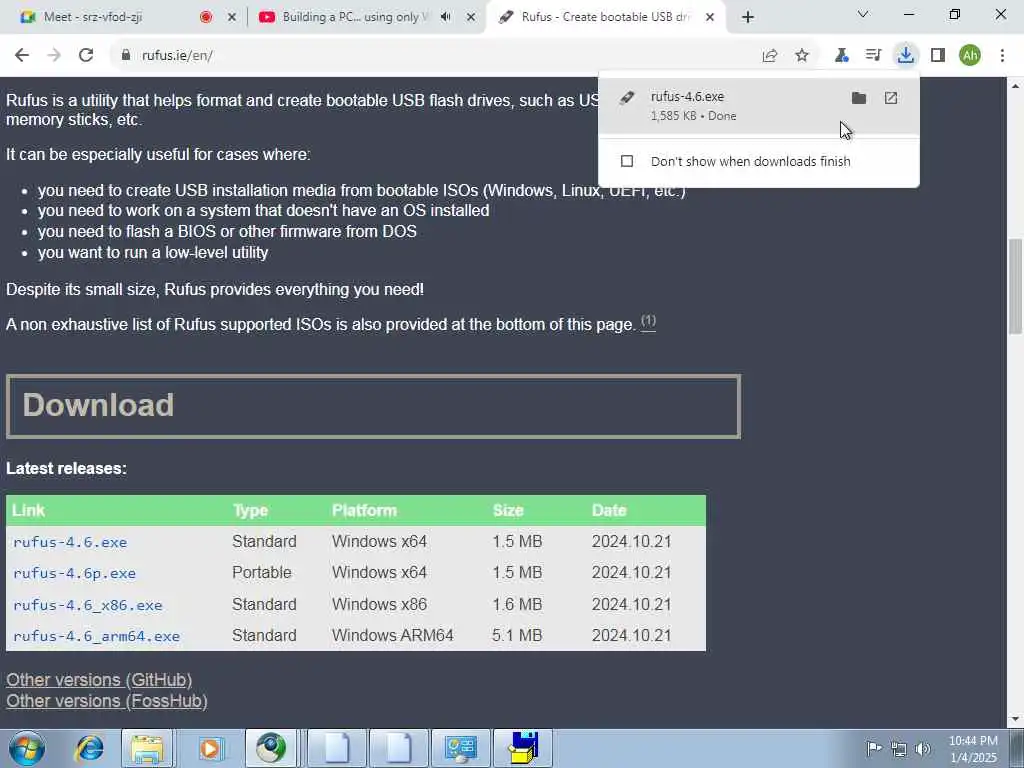The width and height of the screenshot is (1024, 768).
Task: Click the Type column header
Action: tap(251, 511)
